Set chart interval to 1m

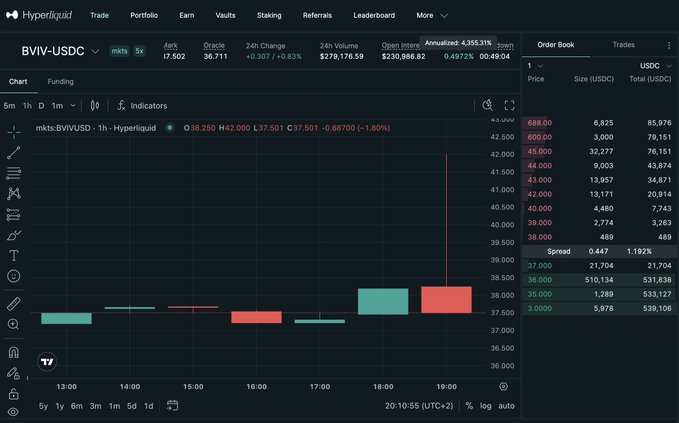tap(57, 106)
